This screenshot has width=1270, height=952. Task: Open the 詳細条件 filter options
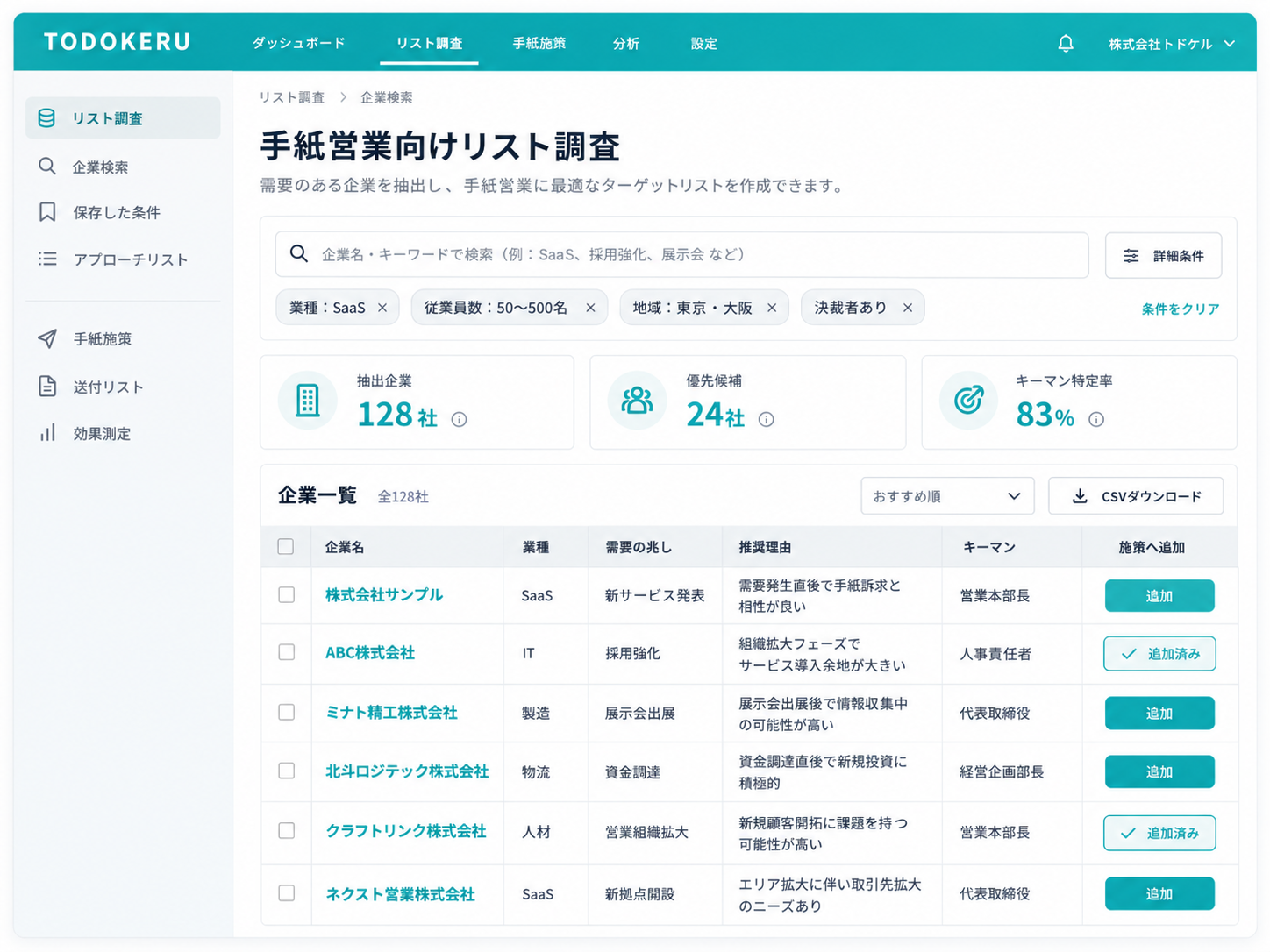(1163, 256)
